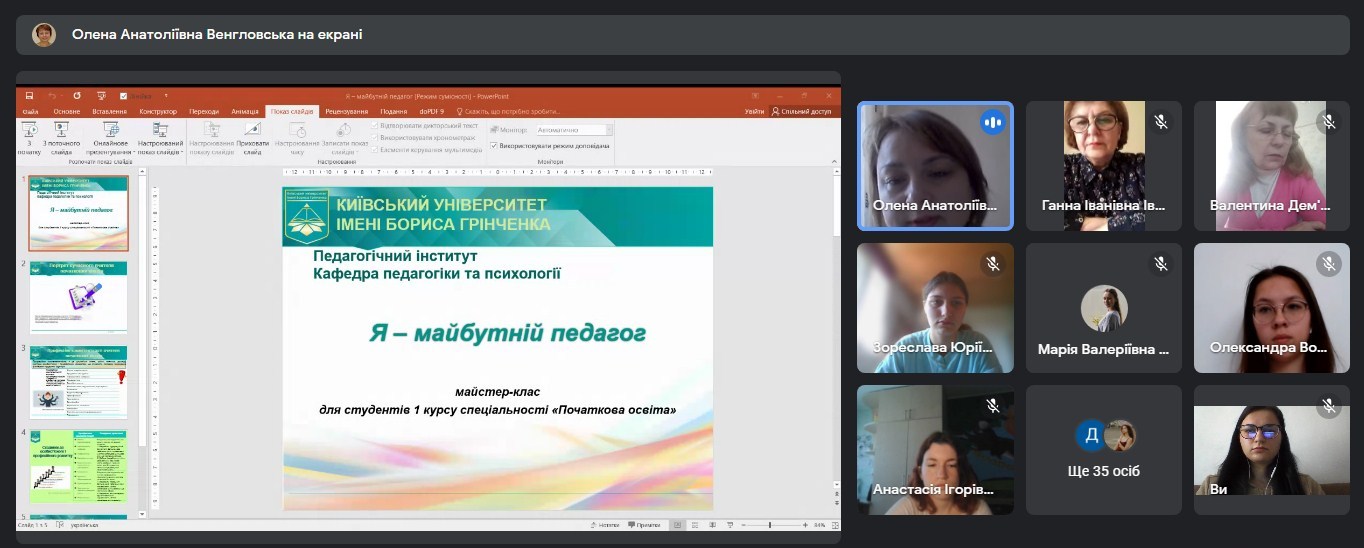Open the customize quick access toolbar arrow

coord(166,96)
